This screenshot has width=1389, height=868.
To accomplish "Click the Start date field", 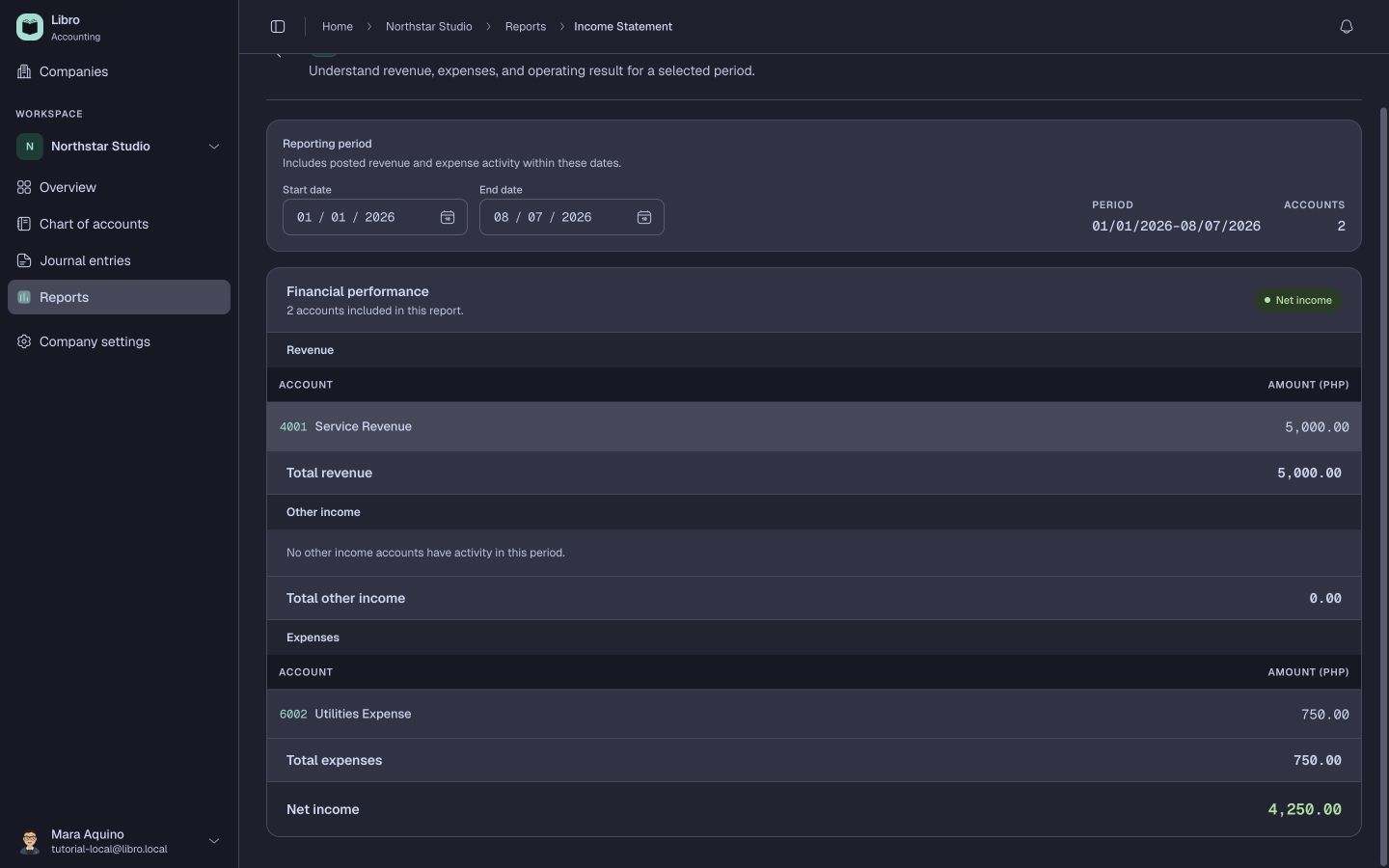I will [x=375, y=217].
